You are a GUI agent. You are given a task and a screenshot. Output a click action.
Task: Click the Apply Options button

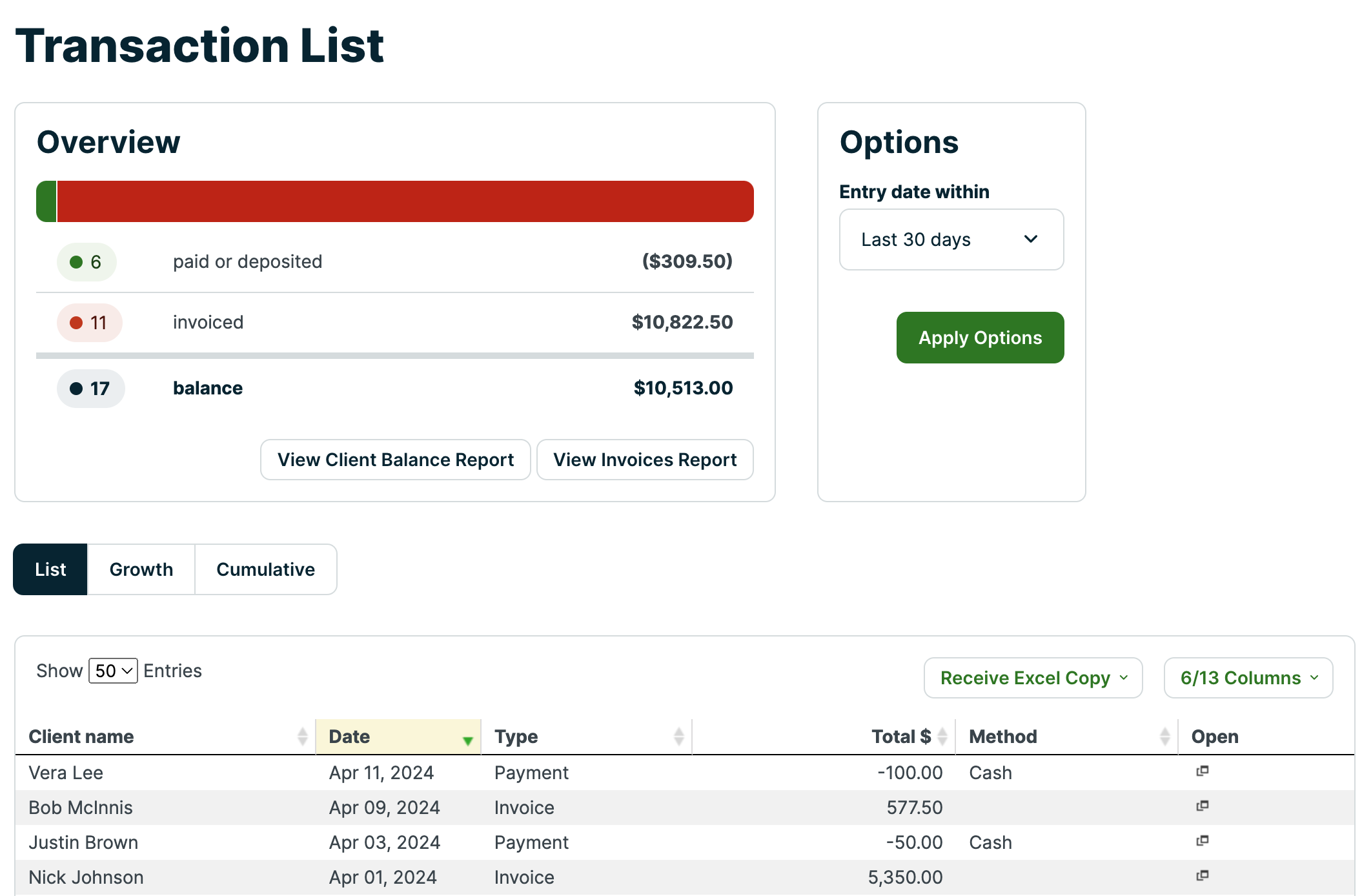980,338
